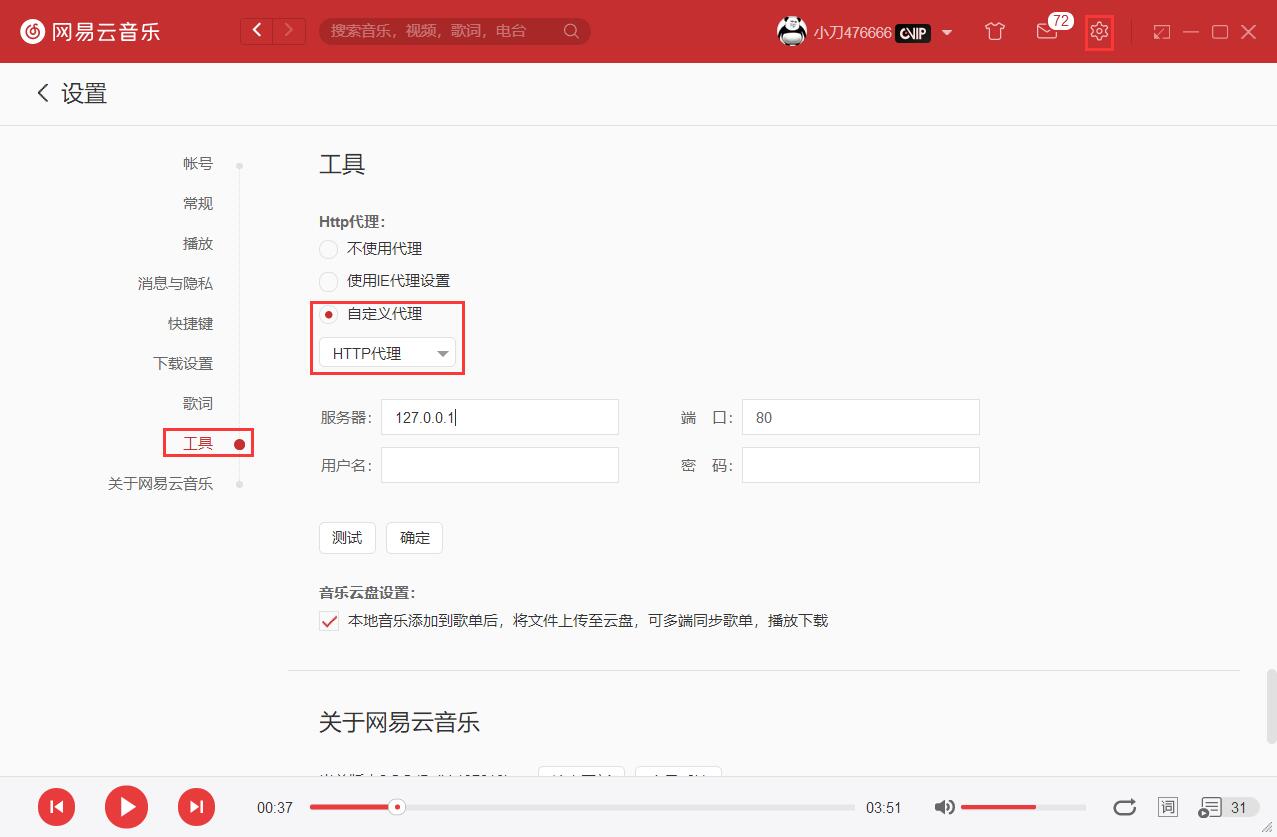This screenshot has height=837, width=1277.
Task: Switch to mini player mode icon
Action: [1161, 32]
